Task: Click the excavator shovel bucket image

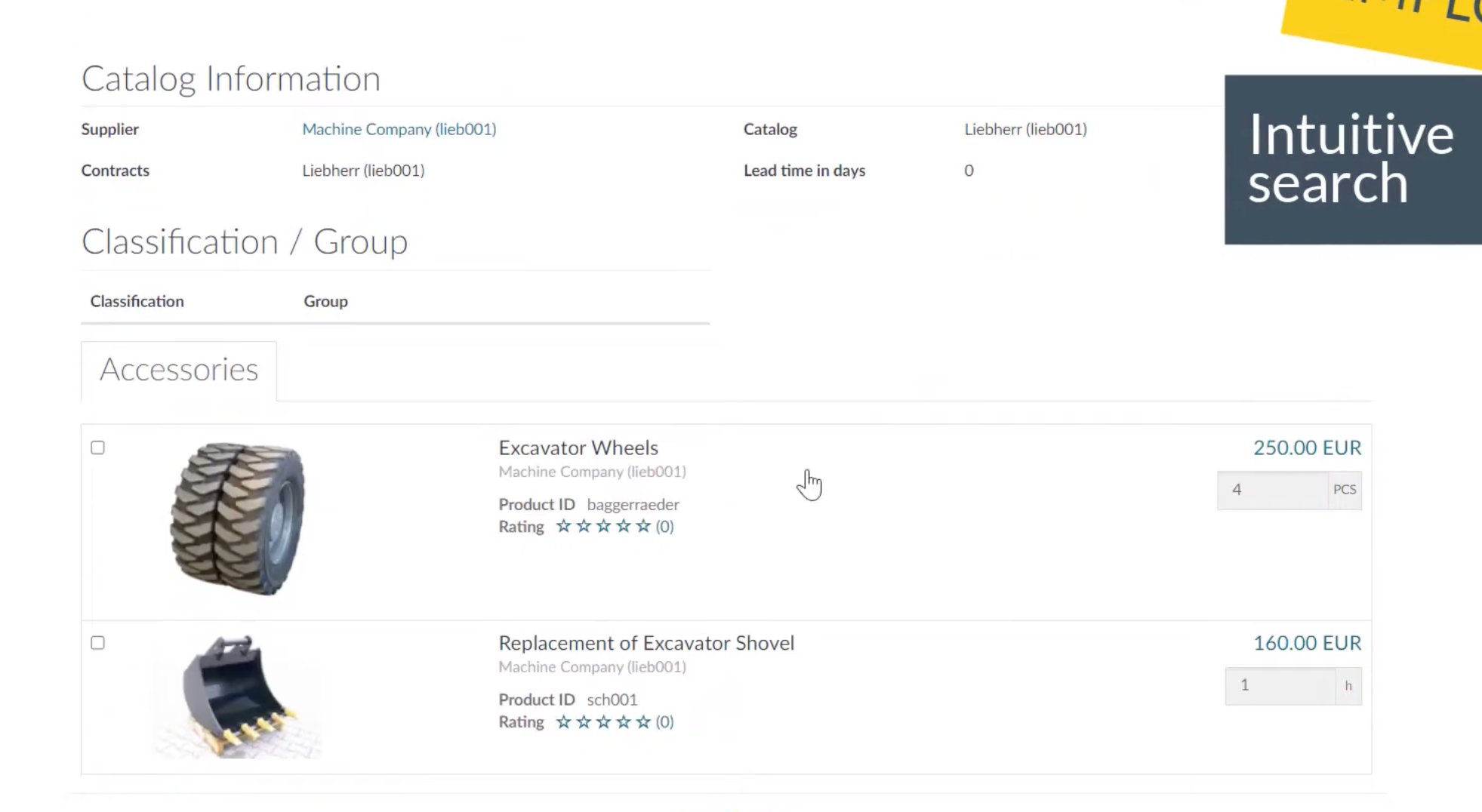Action: pos(238,697)
